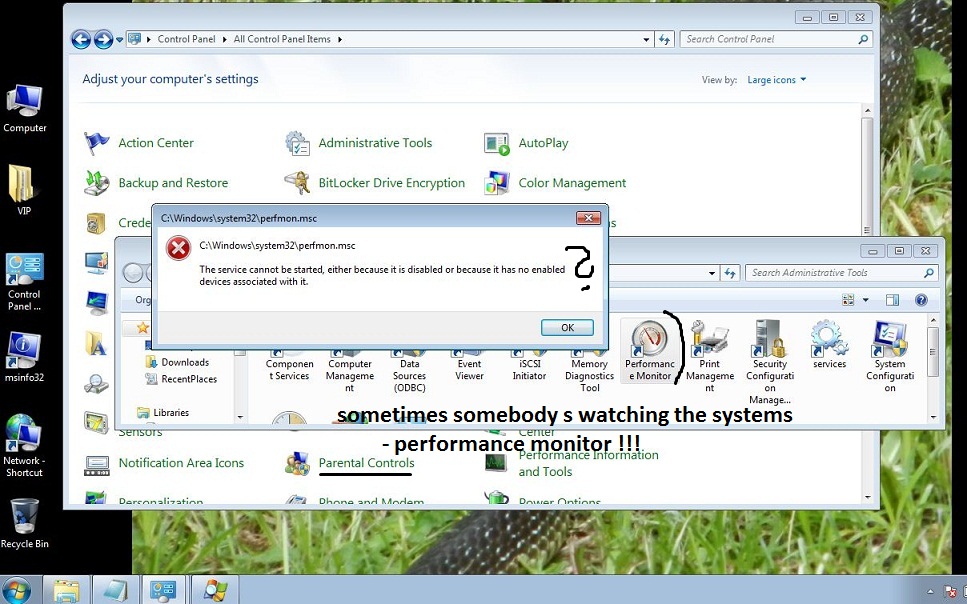Select Computer Management shortcut
The image size is (967, 604).
[x=350, y=370]
